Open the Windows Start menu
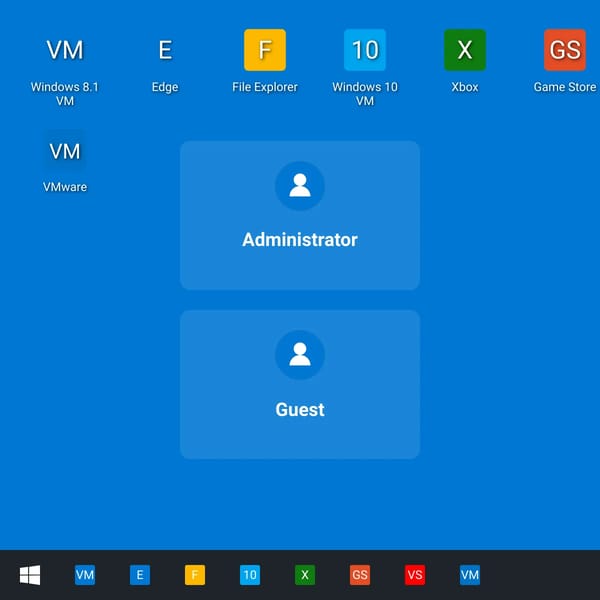The width and height of the screenshot is (600, 600). (x=30, y=575)
